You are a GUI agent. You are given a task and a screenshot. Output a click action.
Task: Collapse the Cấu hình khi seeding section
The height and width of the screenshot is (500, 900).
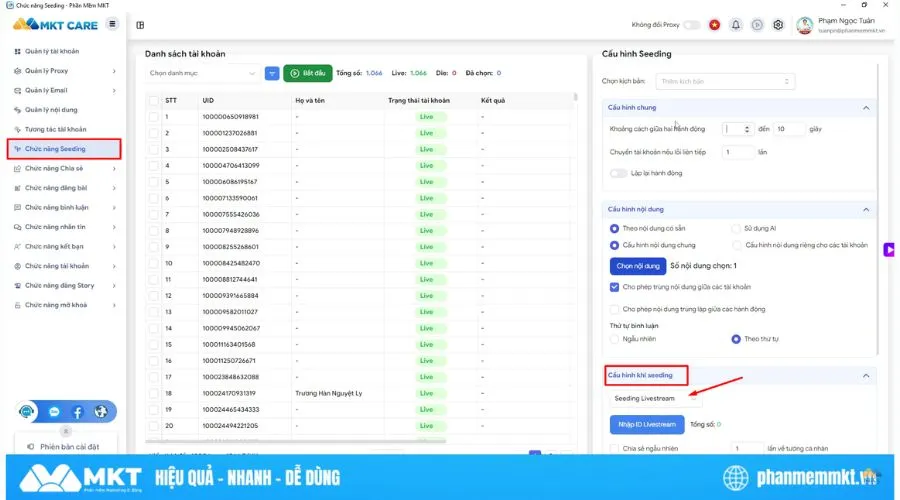tap(866, 376)
